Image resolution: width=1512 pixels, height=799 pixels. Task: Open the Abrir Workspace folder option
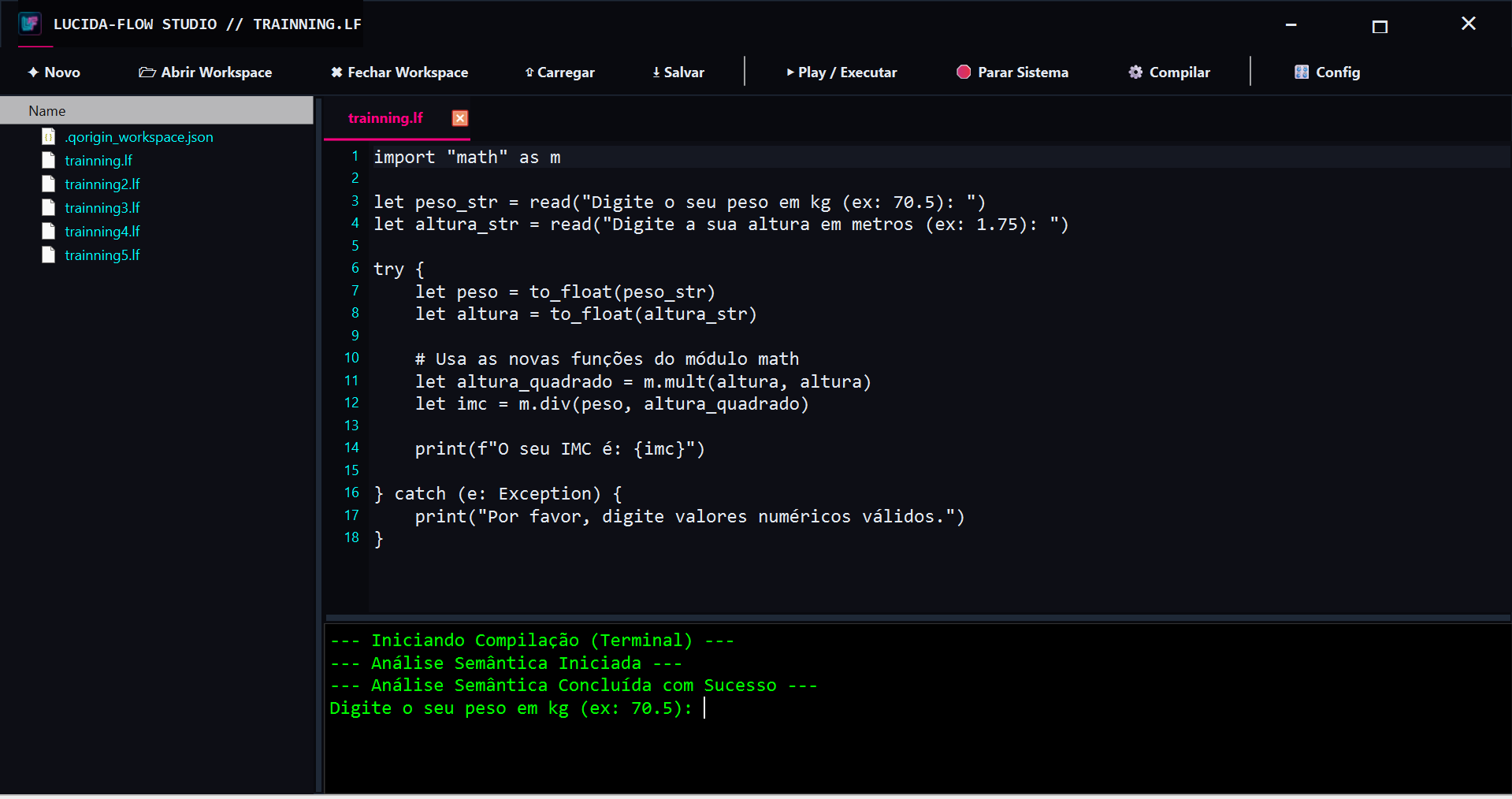[x=206, y=72]
